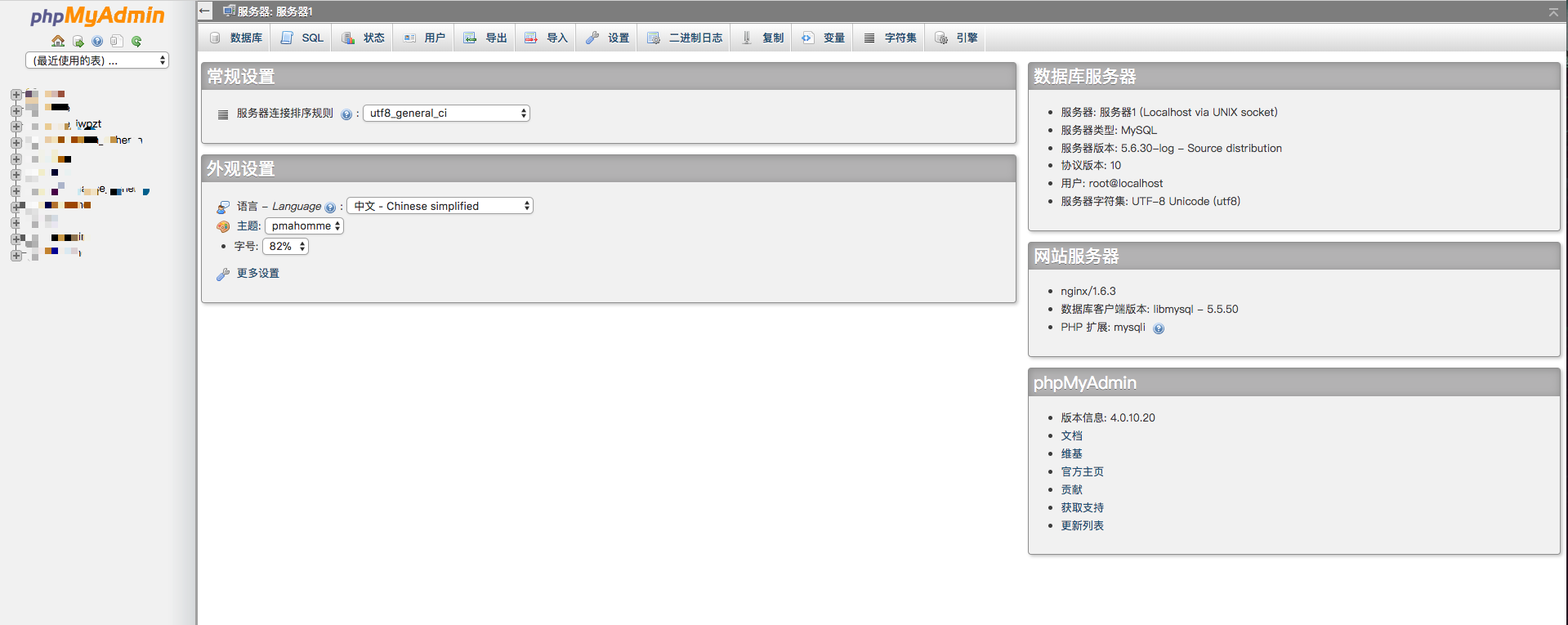Image resolution: width=1568 pixels, height=625 pixels.
Task: Open the blue question mark help icon under logo
Action: (97, 41)
